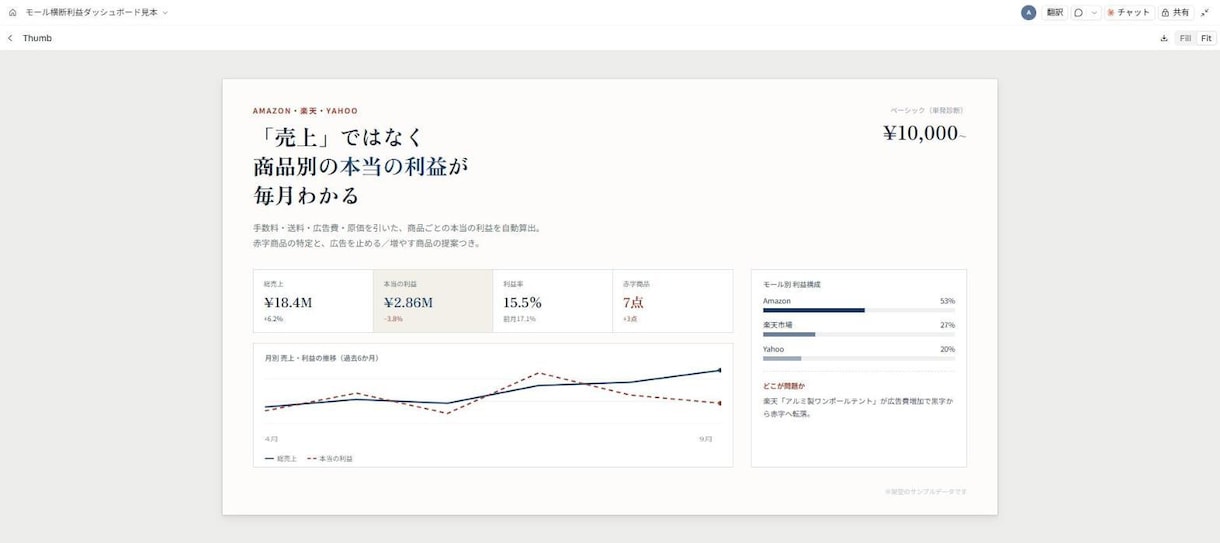Click the ベーシック plan label above the price
Screen dimensions: 1220x543
click(x=927, y=110)
